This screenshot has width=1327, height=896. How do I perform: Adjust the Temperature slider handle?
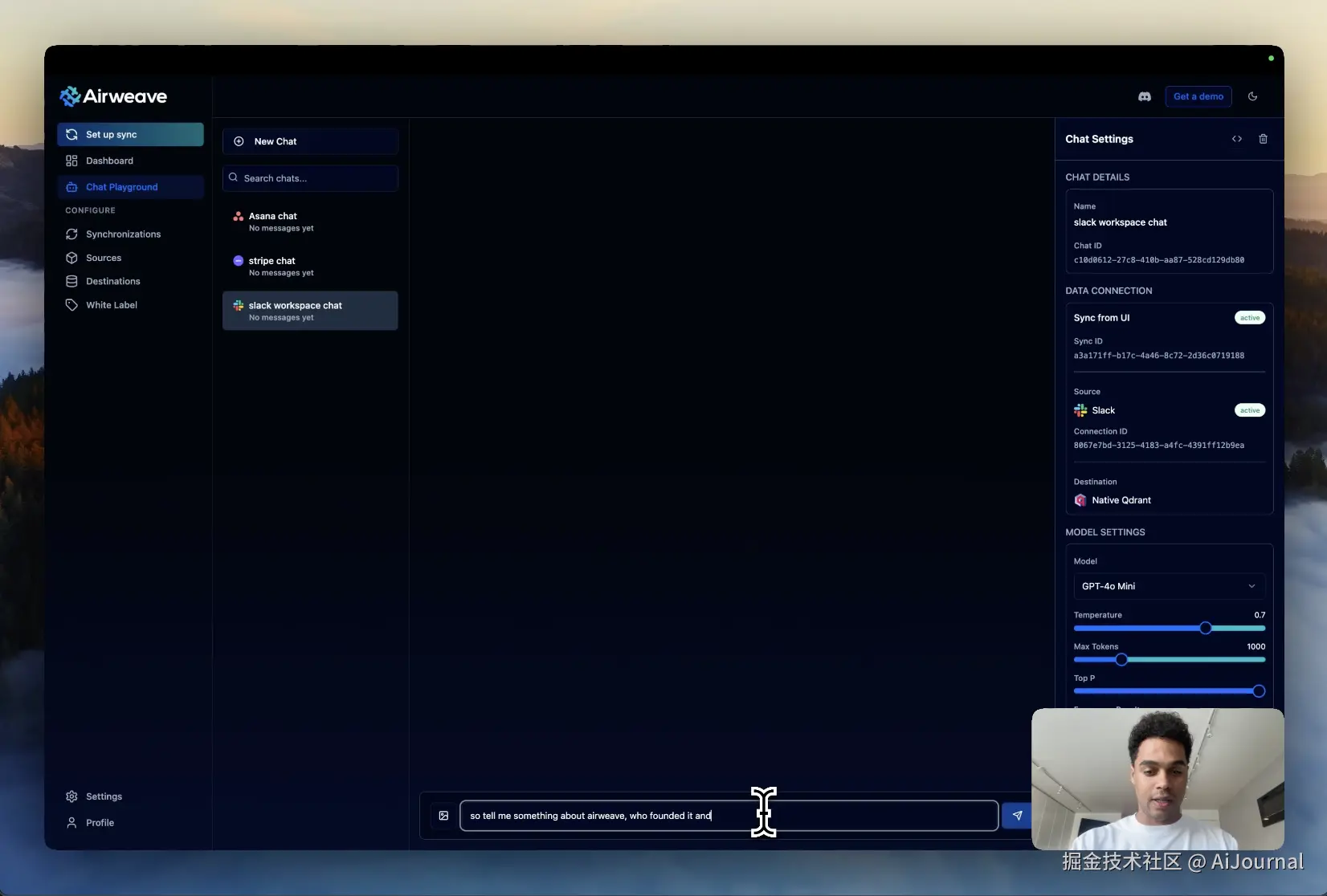coord(1205,628)
